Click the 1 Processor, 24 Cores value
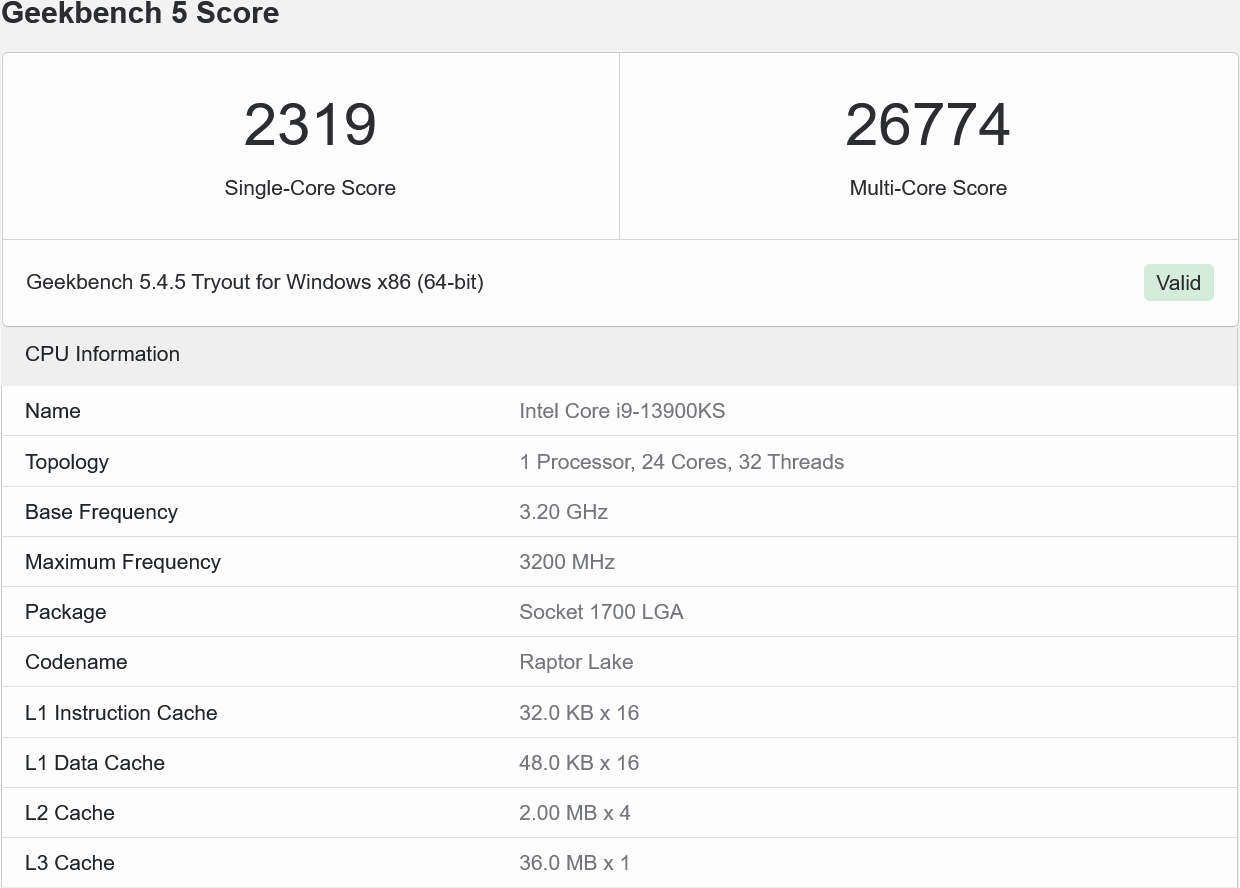1240x888 pixels. pyautogui.click(x=681, y=462)
